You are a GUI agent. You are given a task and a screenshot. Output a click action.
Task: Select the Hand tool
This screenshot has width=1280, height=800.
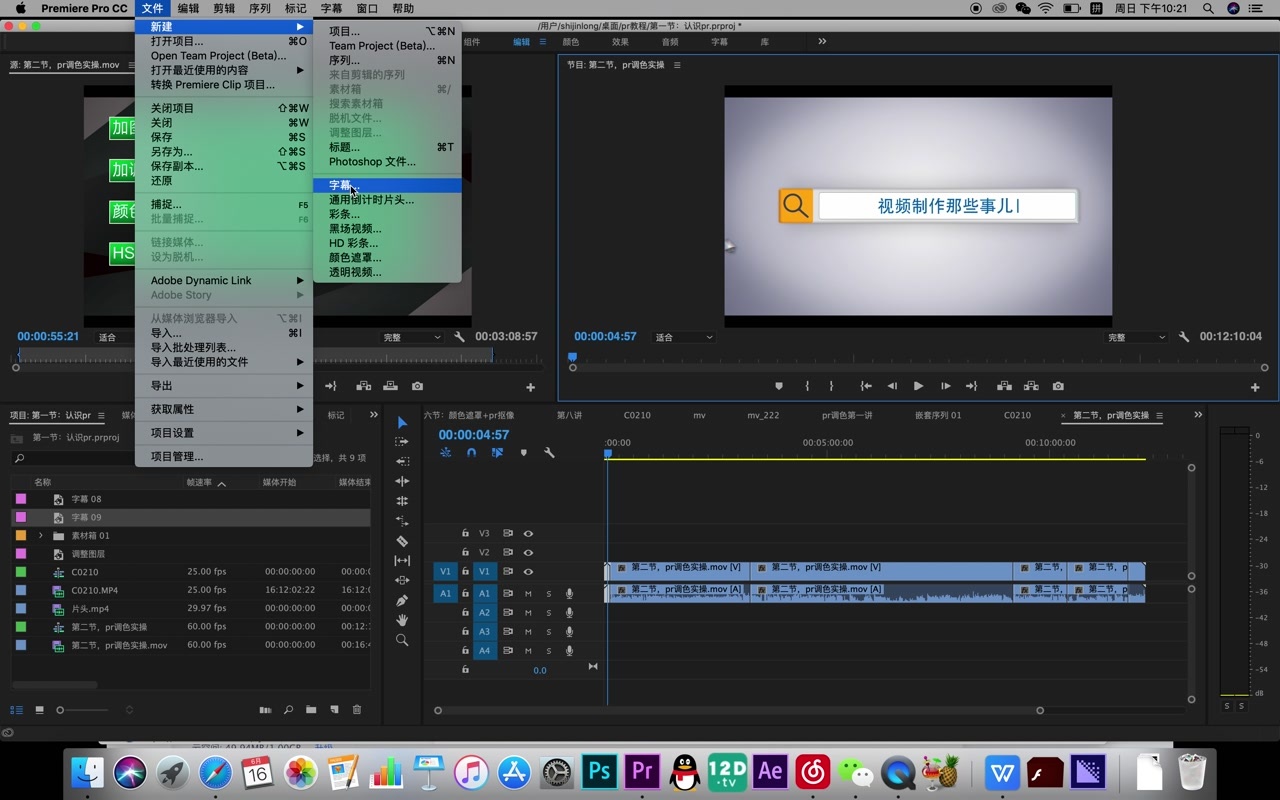point(402,620)
